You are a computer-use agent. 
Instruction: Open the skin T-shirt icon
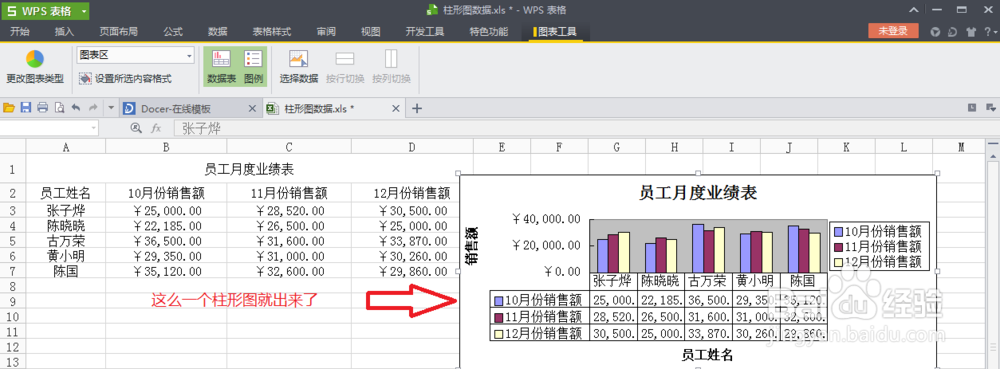[x=971, y=31]
